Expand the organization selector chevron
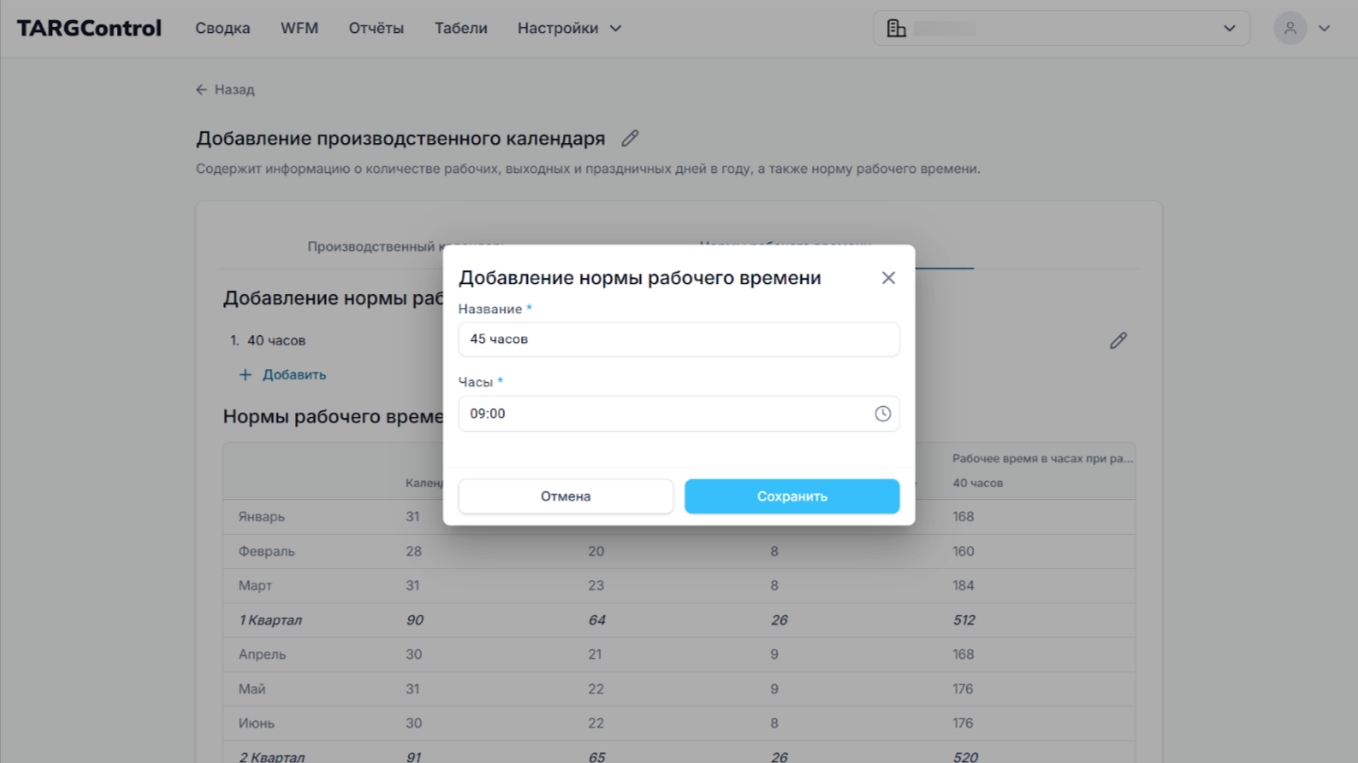Image resolution: width=1358 pixels, height=763 pixels. (x=1229, y=28)
